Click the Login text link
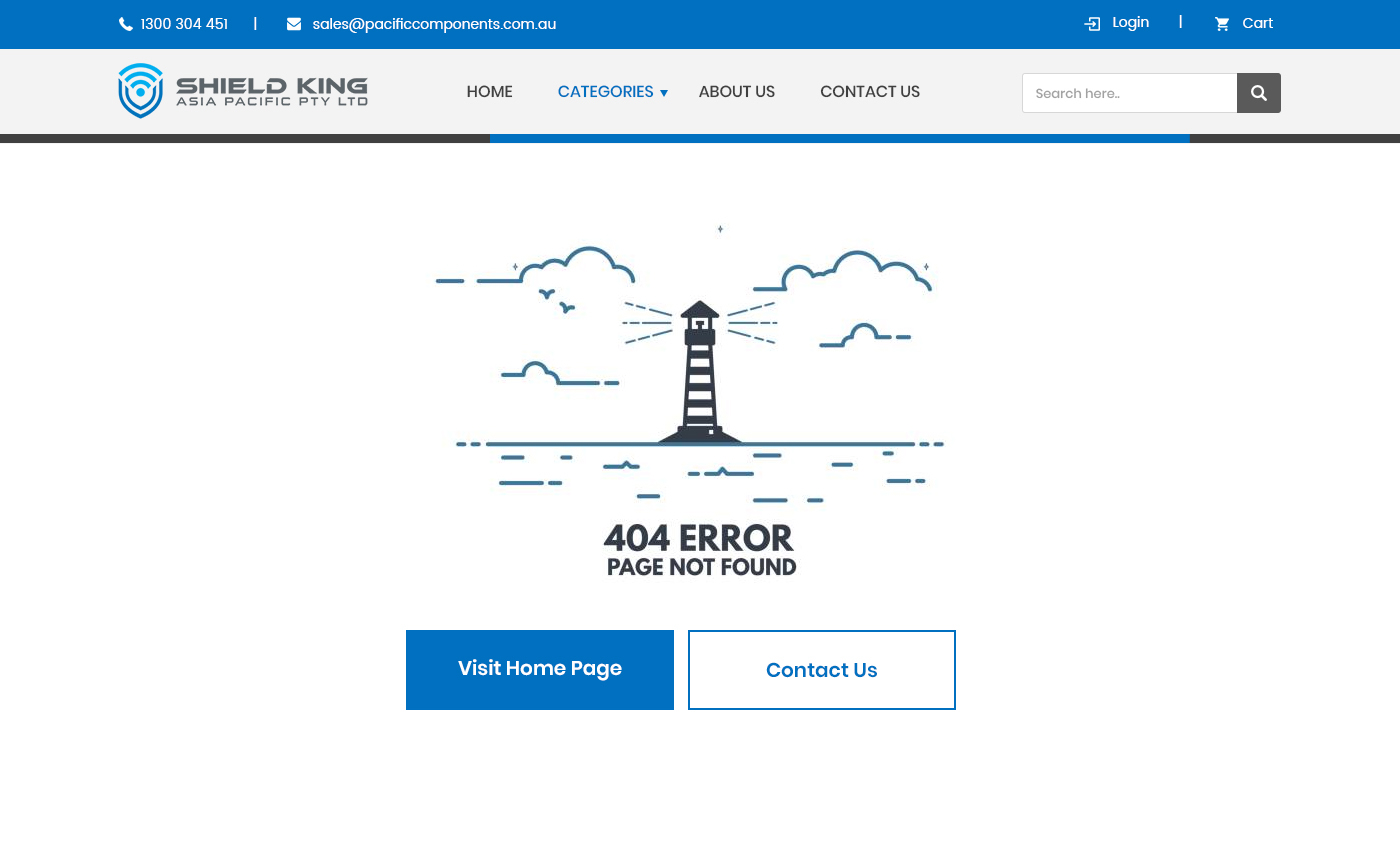 tap(1131, 22)
